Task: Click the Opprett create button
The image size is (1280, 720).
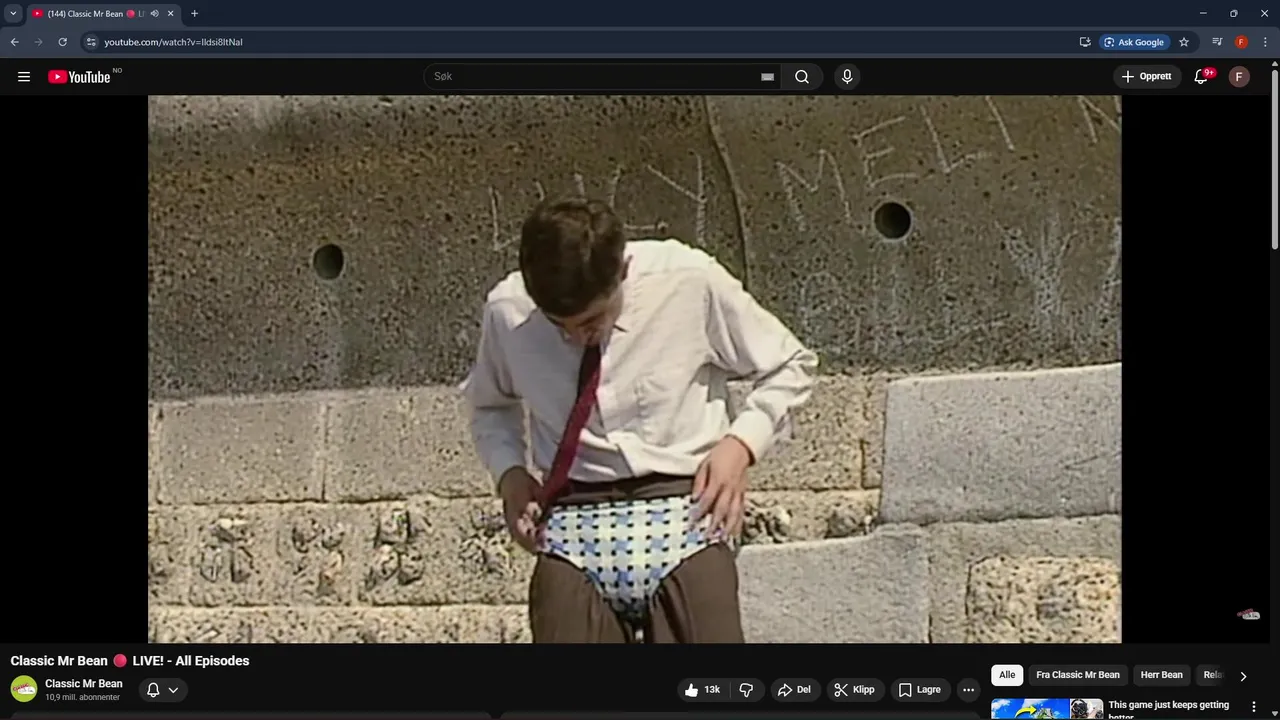Action: point(1147,77)
